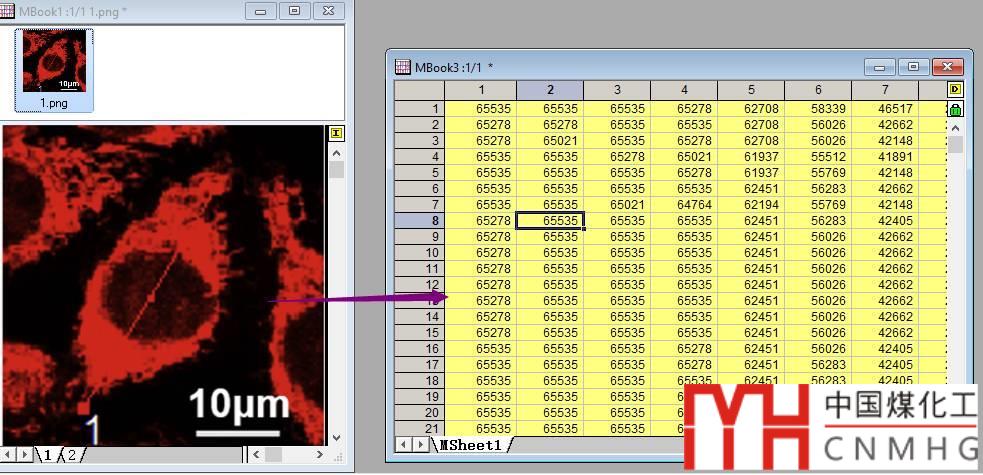Select row 12 header in MBook3
The height and width of the screenshot is (475, 983).
(419, 284)
